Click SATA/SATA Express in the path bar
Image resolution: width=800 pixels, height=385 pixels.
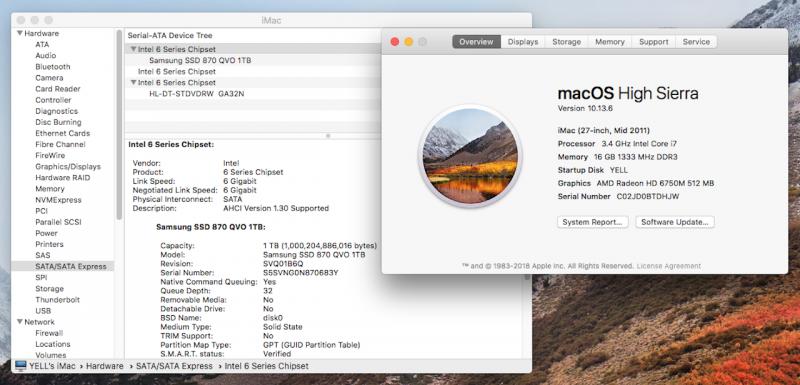coord(174,366)
